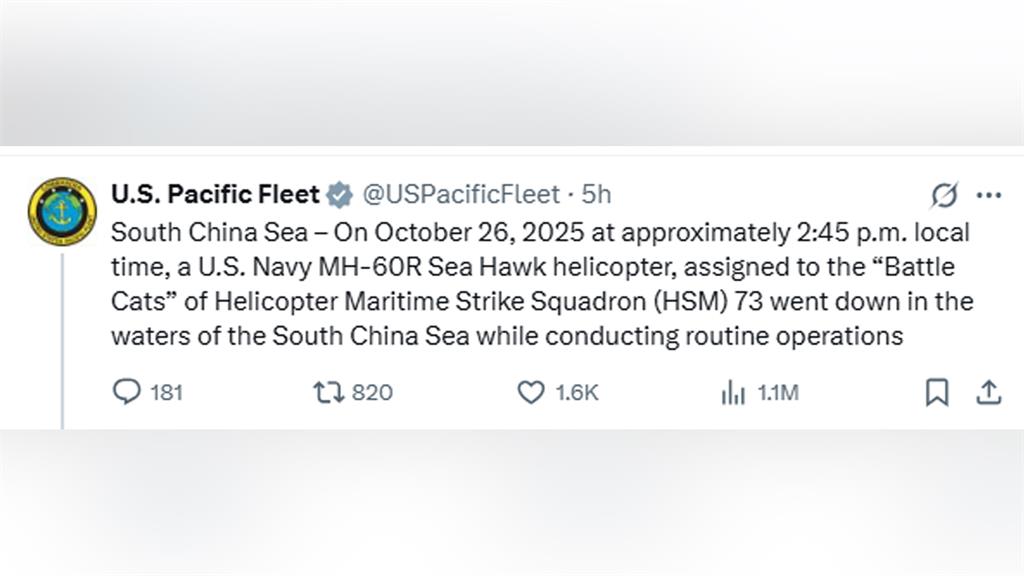
Task: Click the 5h timestamp
Action: tap(597, 194)
